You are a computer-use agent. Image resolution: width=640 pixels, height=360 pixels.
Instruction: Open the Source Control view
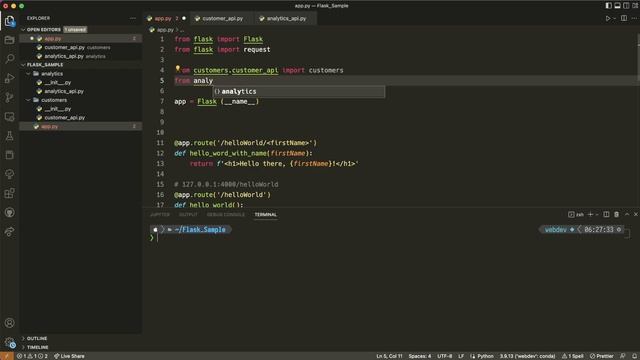[9, 97]
